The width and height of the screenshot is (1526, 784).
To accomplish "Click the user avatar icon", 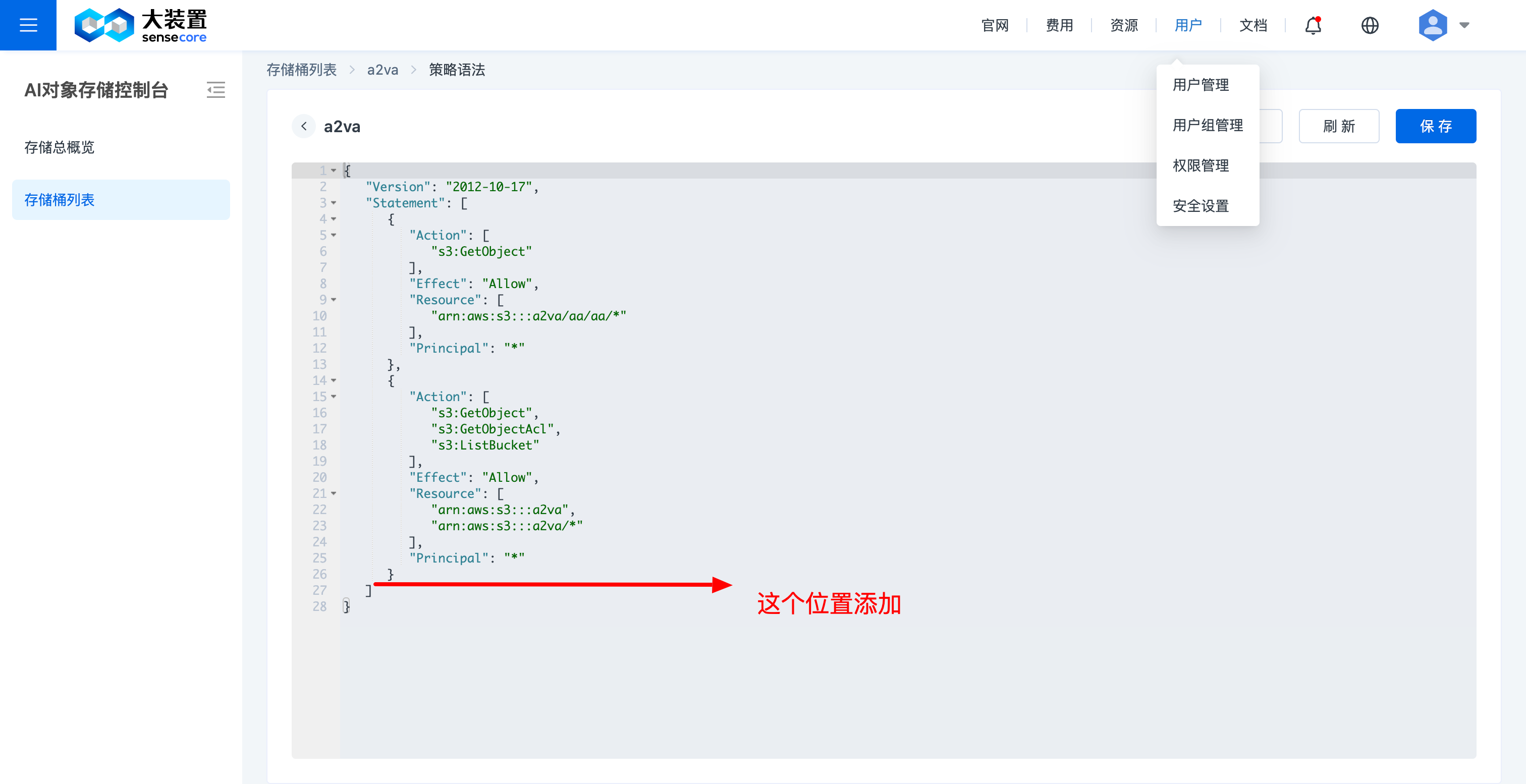I will tap(1433, 25).
